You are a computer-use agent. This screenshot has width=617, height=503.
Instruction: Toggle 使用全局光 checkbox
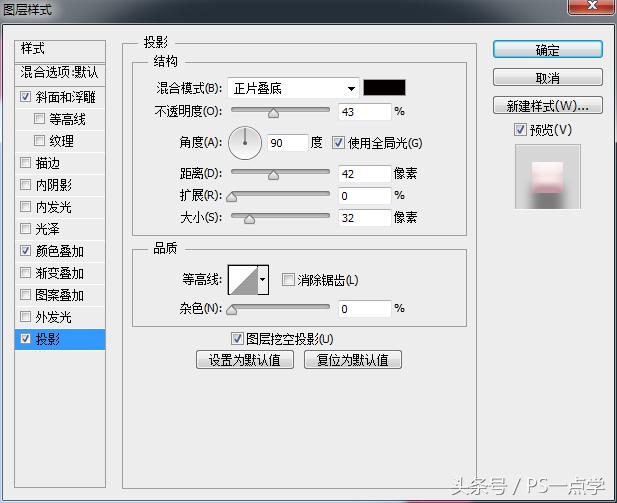[x=338, y=142]
